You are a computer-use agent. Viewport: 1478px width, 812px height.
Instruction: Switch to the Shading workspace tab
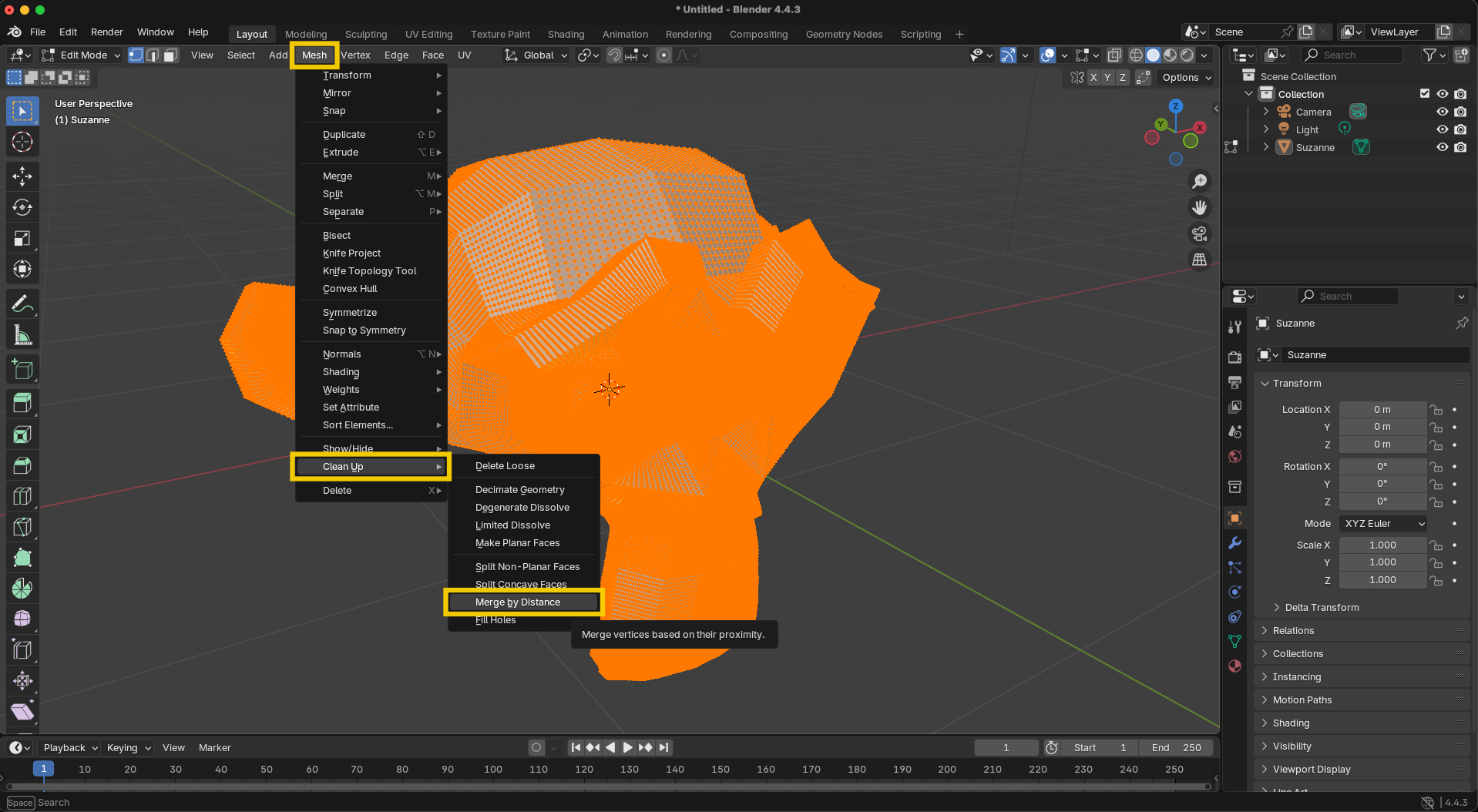click(x=566, y=34)
